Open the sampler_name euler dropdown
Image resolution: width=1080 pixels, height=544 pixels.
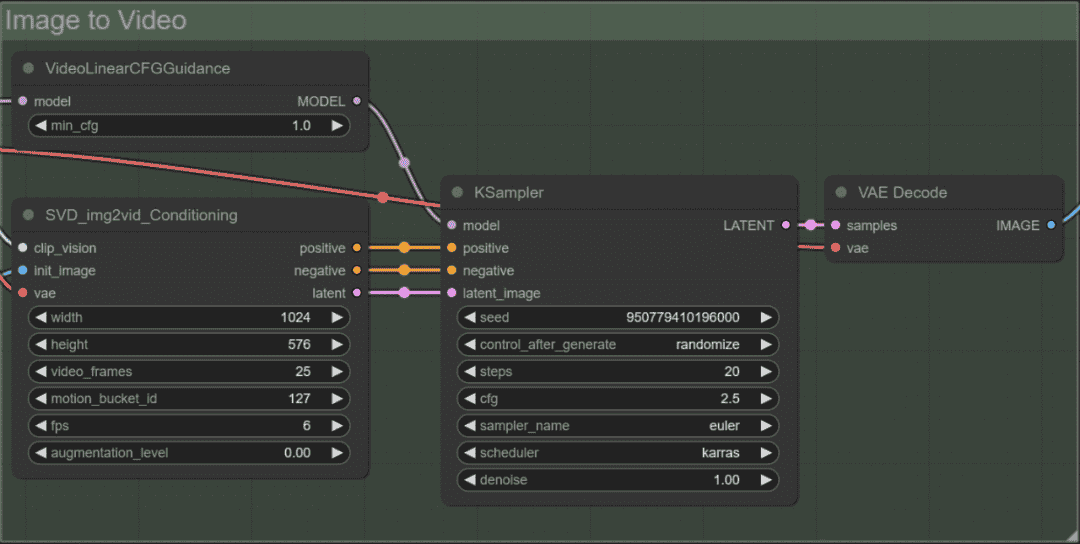coord(618,426)
